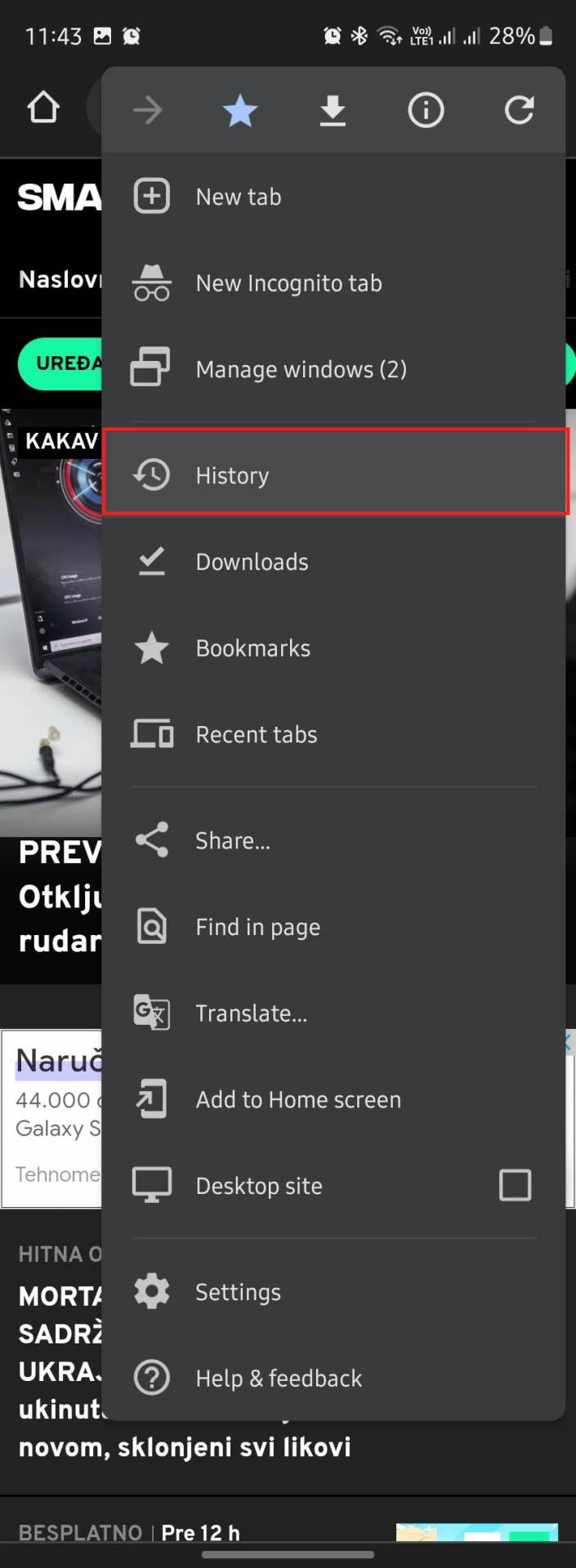Open Downloads from the menu
576x1568 pixels.
tap(333, 561)
